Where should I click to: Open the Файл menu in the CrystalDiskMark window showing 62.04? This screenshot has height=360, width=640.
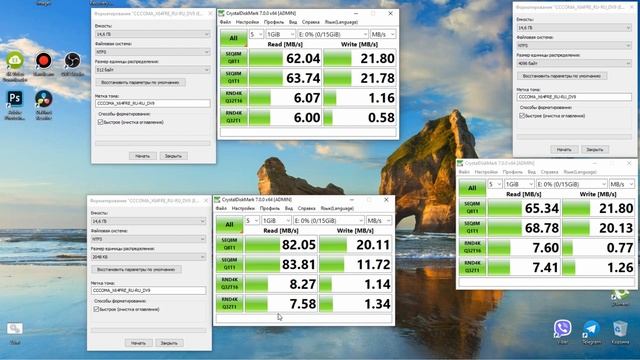225,22
